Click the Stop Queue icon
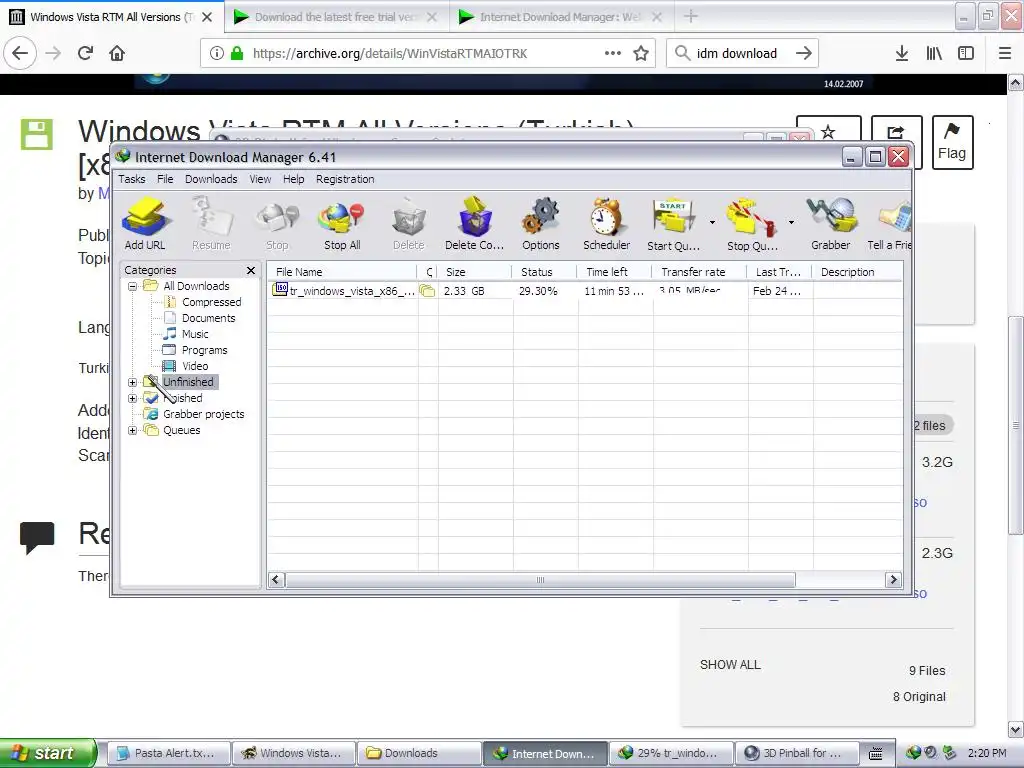The width and height of the screenshot is (1024, 768). tap(752, 224)
